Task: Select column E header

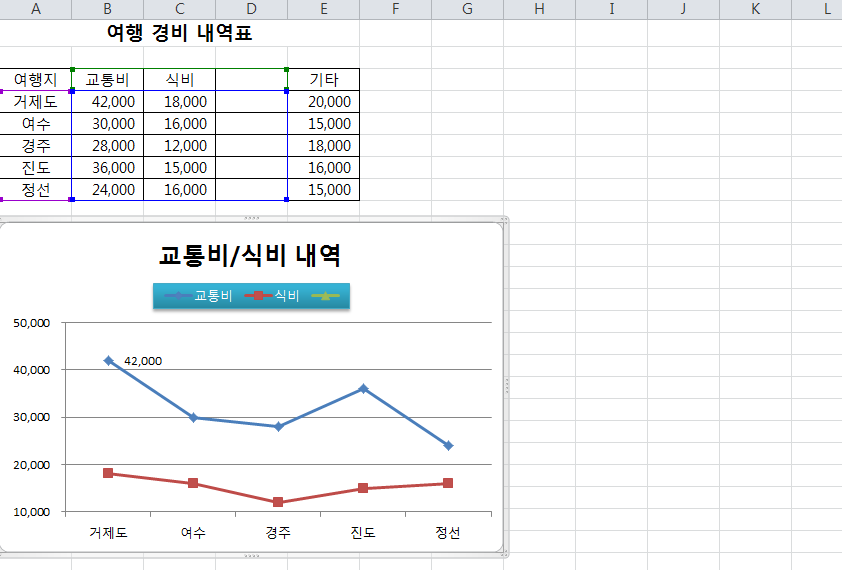Action: coord(323,9)
